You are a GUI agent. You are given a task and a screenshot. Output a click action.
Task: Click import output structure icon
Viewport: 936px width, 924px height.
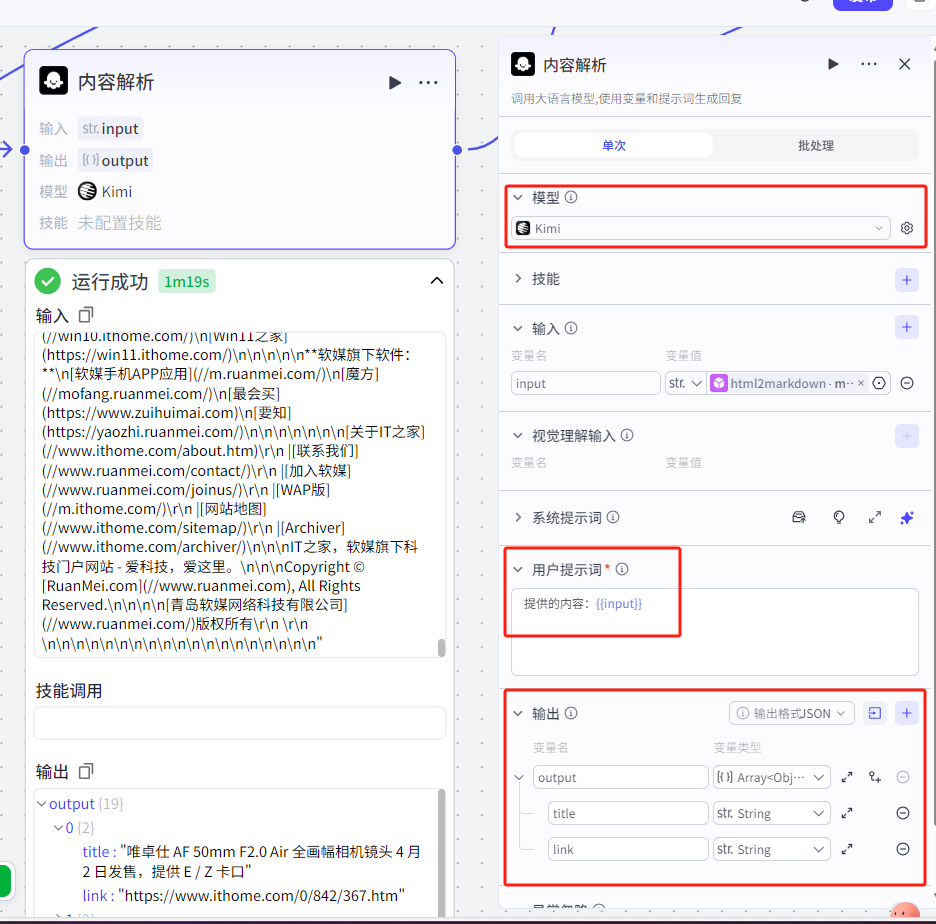875,713
